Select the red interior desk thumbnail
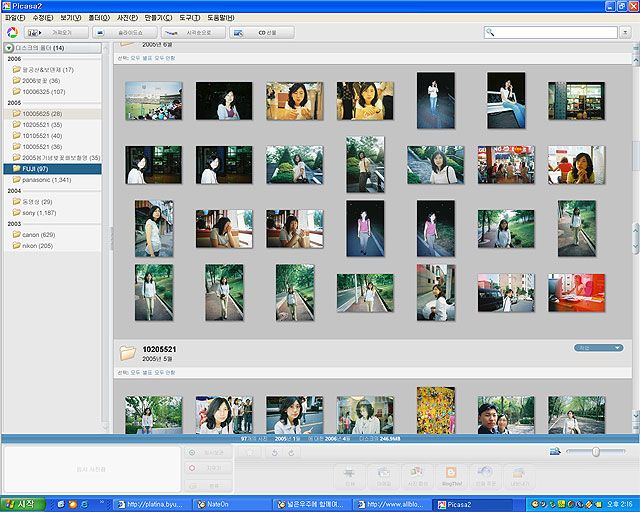640x512 pixels. coord(576,293)
